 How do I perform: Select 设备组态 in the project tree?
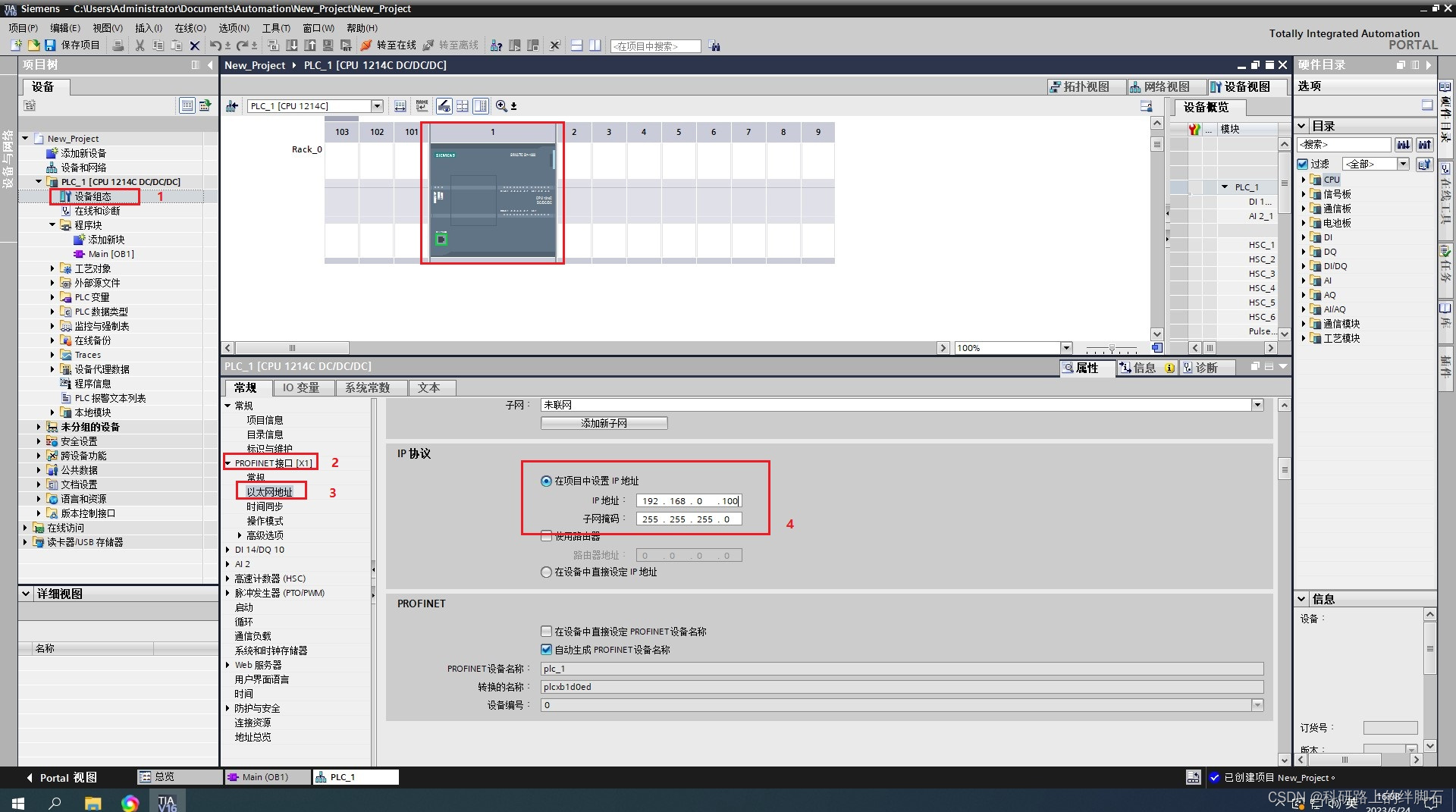[x=93, y=196]
